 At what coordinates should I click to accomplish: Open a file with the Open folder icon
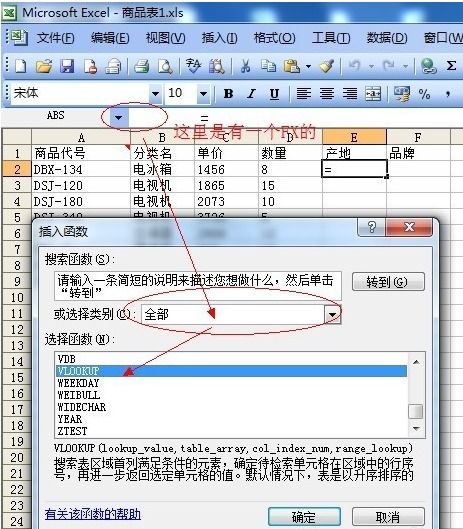click(44, 66)
